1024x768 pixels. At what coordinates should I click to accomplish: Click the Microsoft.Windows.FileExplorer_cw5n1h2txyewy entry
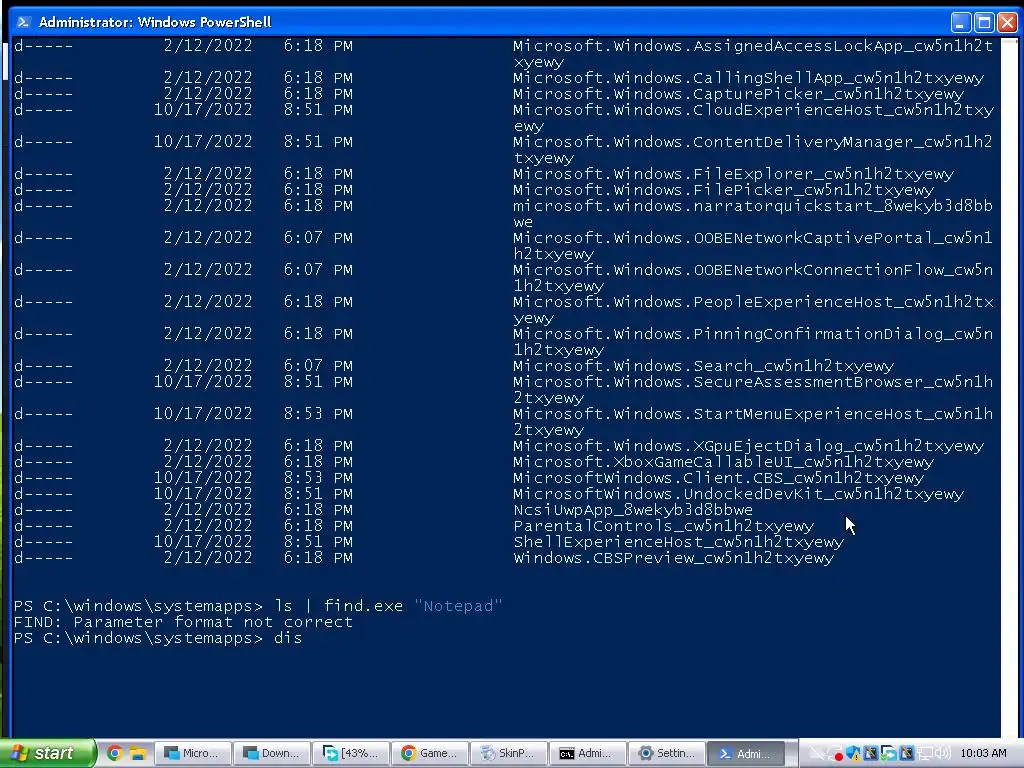pos(733,174)
